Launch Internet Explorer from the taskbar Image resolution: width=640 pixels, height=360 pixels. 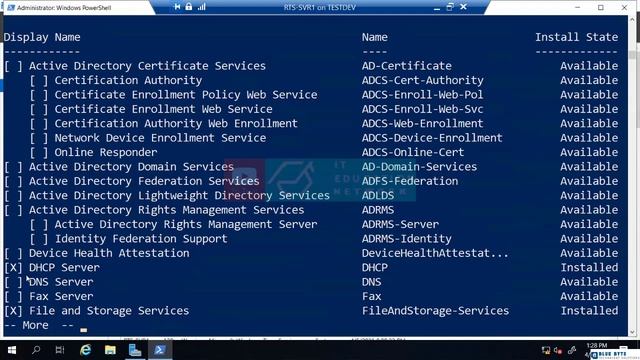(85, 350)
